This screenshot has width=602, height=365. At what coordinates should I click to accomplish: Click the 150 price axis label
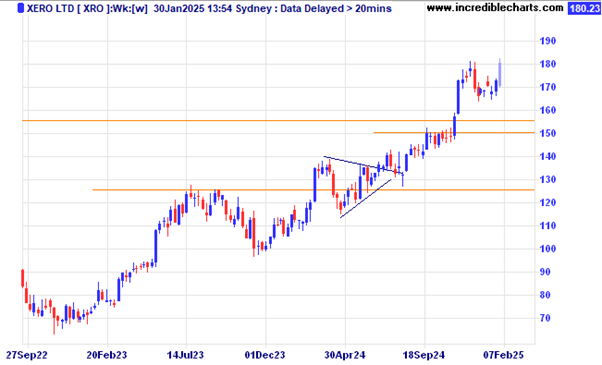pyautogui.click(x=547, y=133)
